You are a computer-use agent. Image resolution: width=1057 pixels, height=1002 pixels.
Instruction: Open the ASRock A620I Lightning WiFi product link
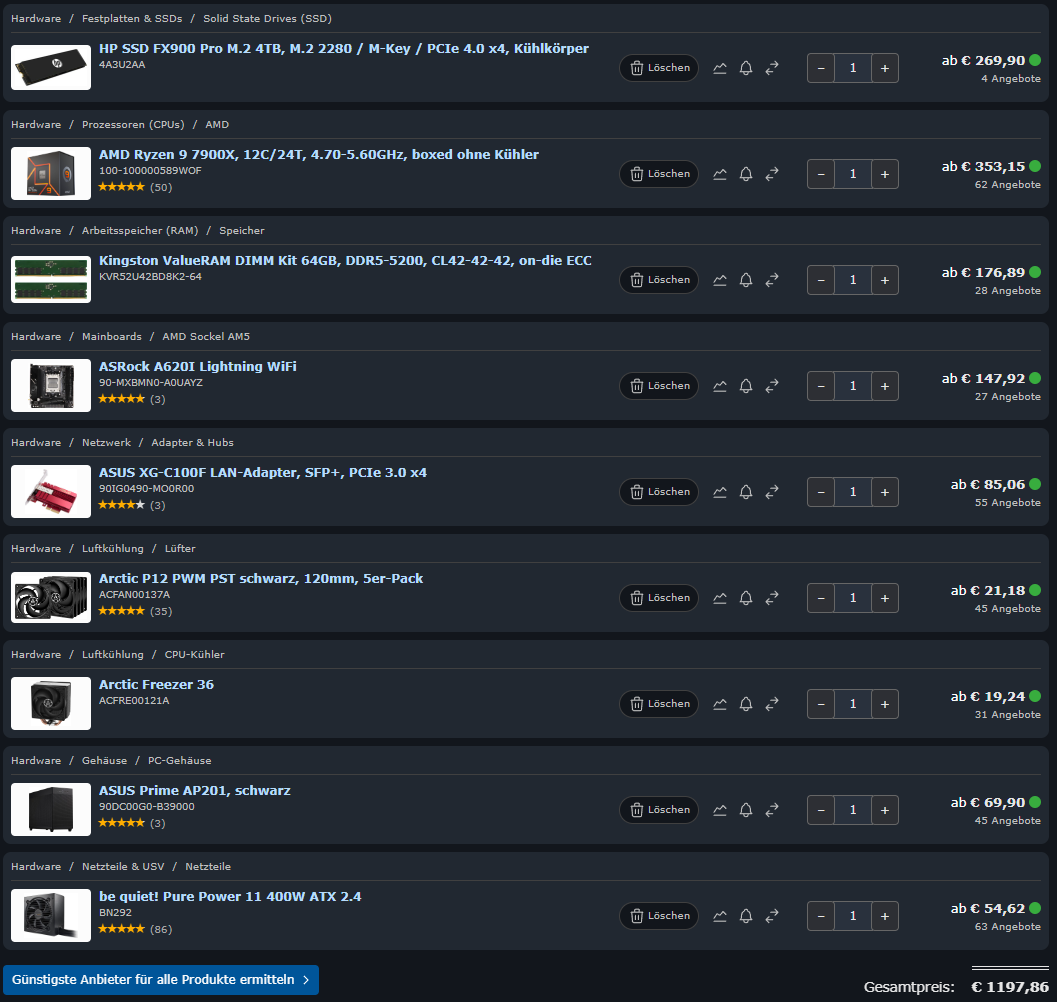(198, 366)
